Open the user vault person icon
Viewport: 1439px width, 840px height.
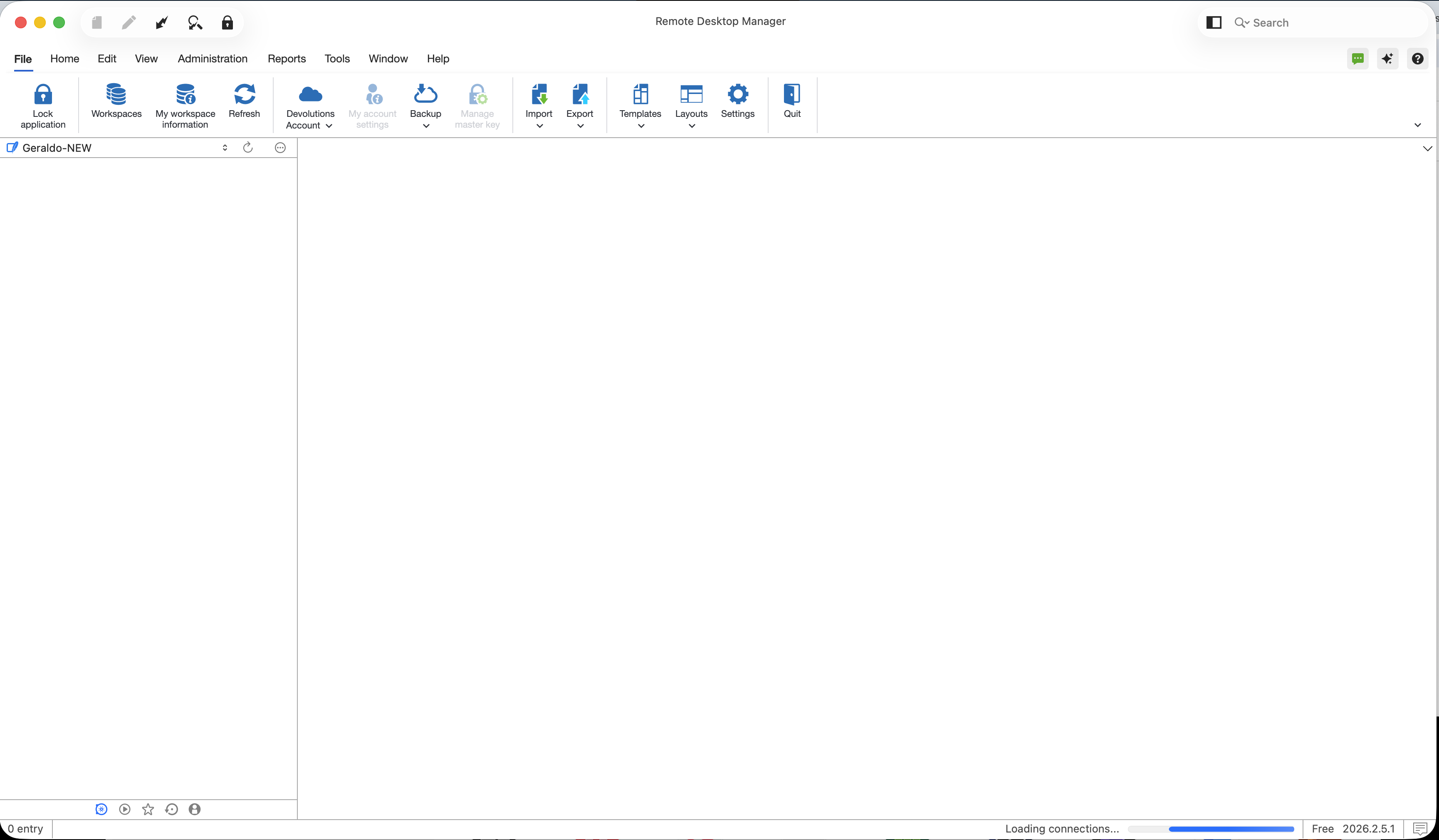195,809
